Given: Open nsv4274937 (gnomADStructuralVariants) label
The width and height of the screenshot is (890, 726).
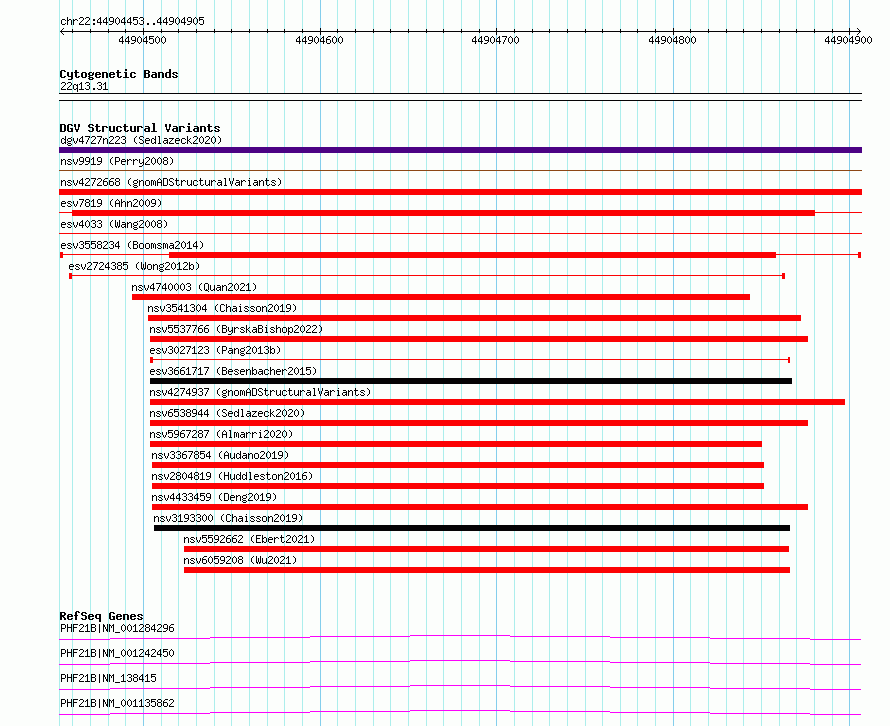Looking at the screenshot, I should click(x=260, y=392).
